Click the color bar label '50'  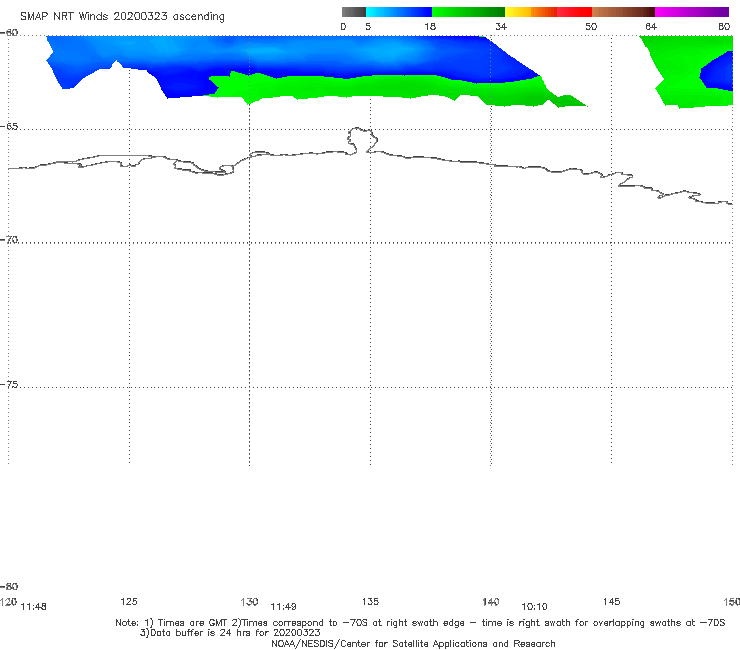[591, 27]
